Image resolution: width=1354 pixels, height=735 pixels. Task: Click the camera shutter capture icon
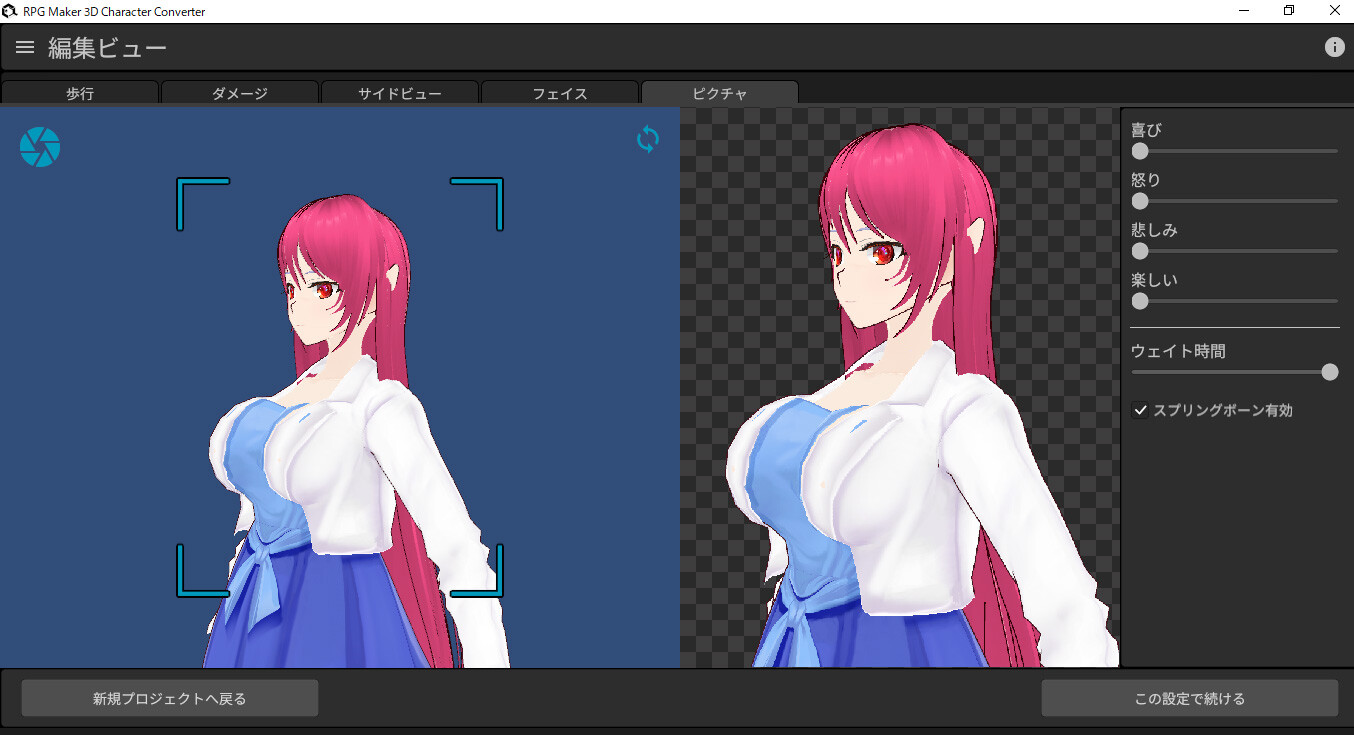coord(40,146)
